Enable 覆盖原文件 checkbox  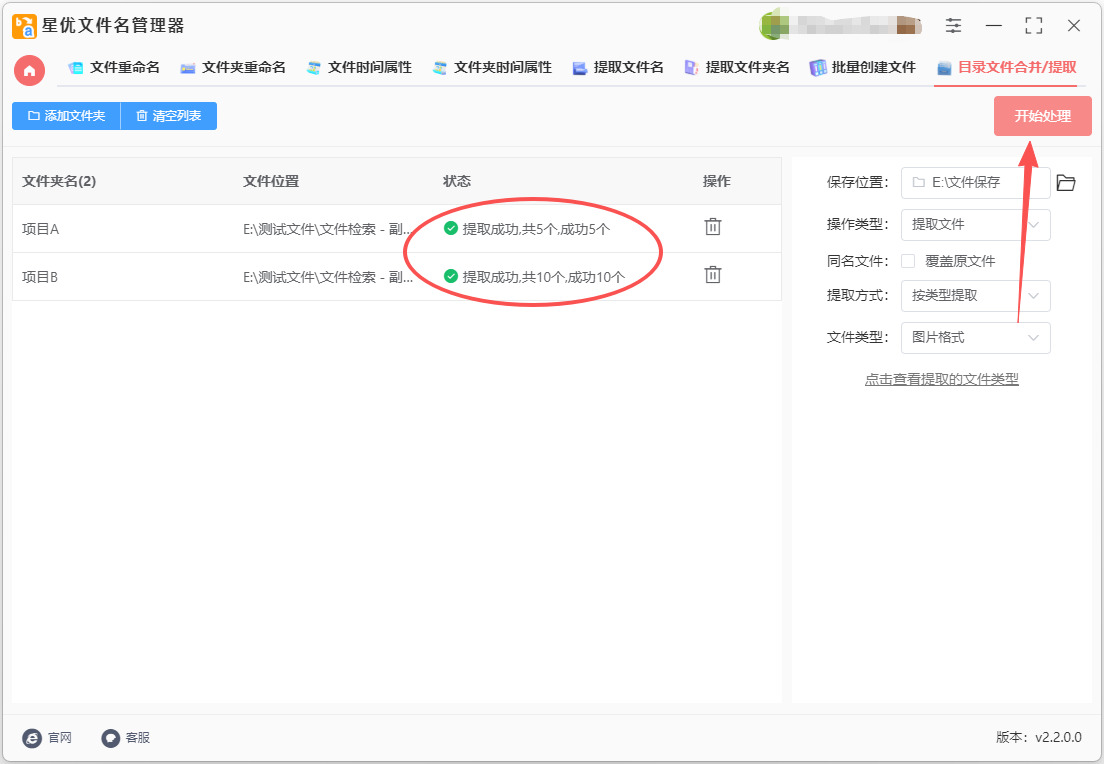tap(908, 261)
